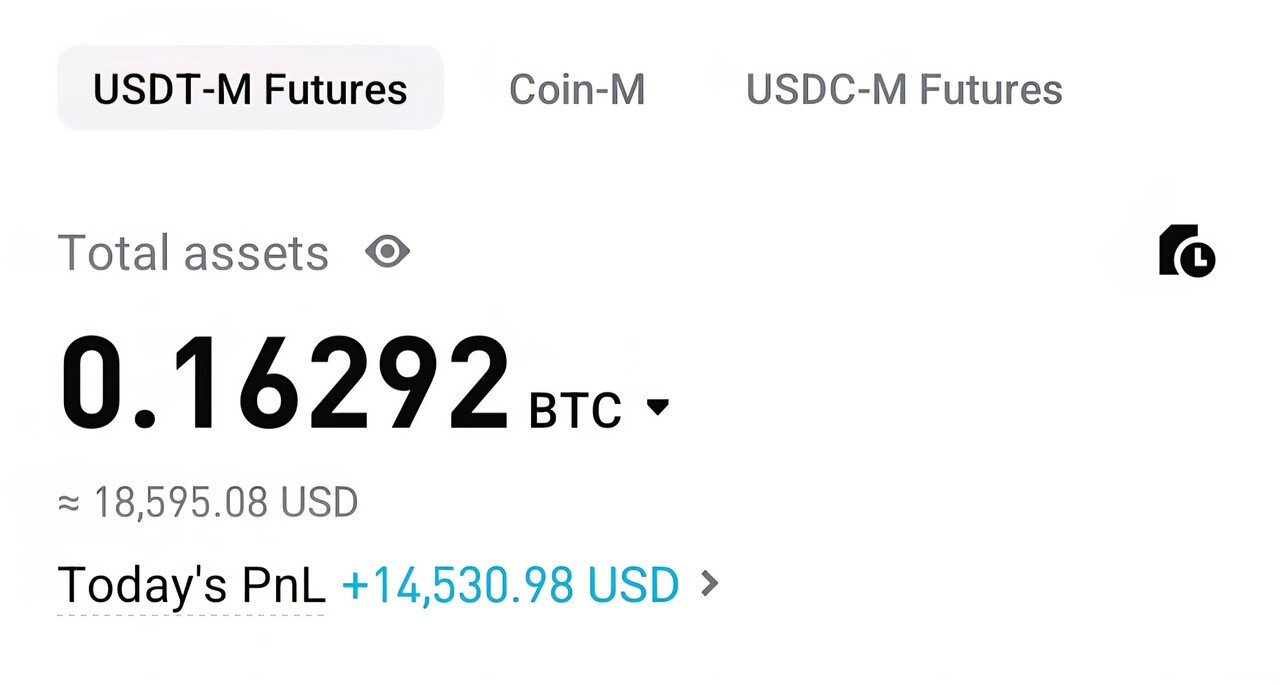
Task: Click the USD text after +14,530.98
Action: coord(634,585)
